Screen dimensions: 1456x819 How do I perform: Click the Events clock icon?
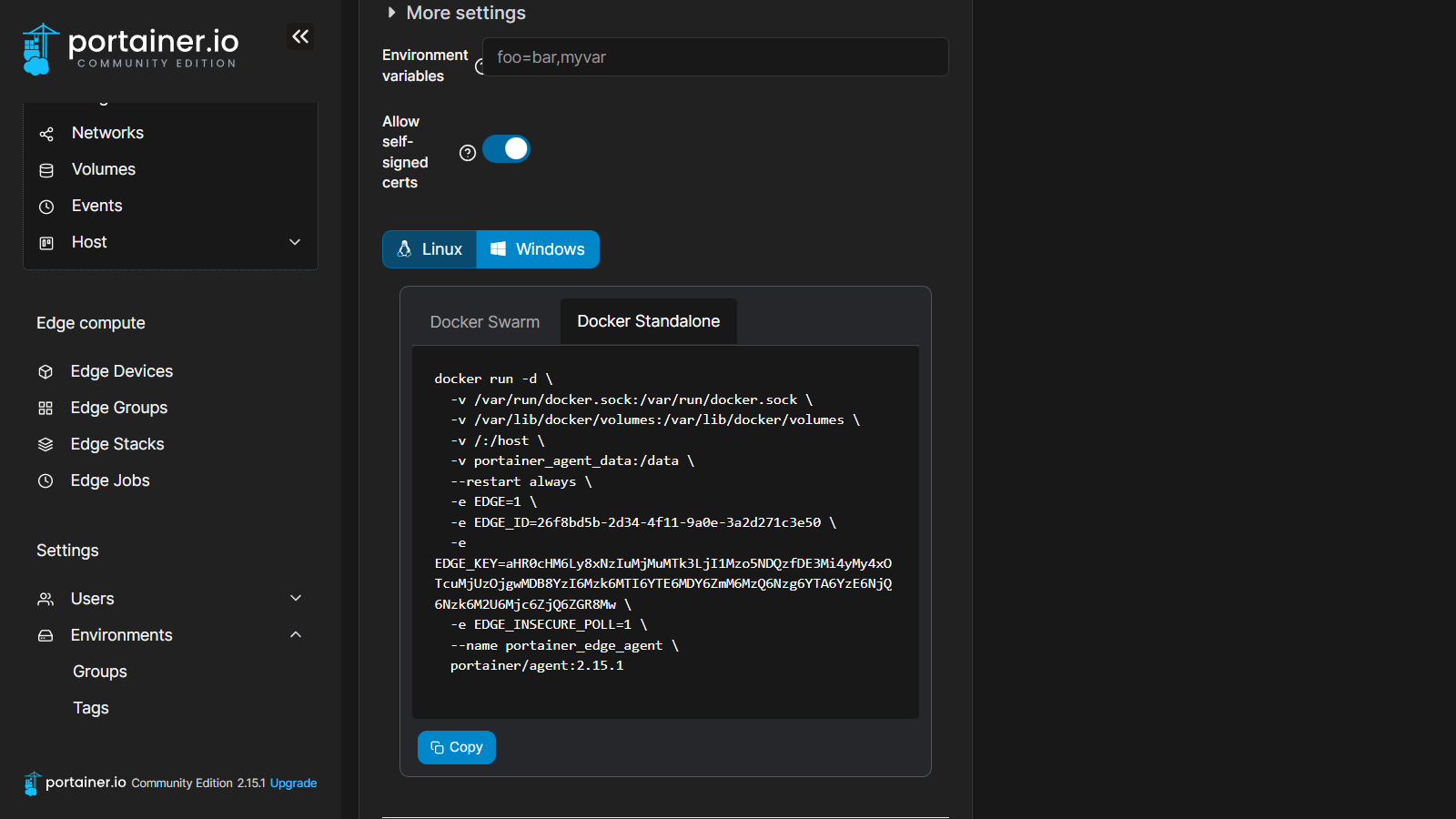click(46, 207)
